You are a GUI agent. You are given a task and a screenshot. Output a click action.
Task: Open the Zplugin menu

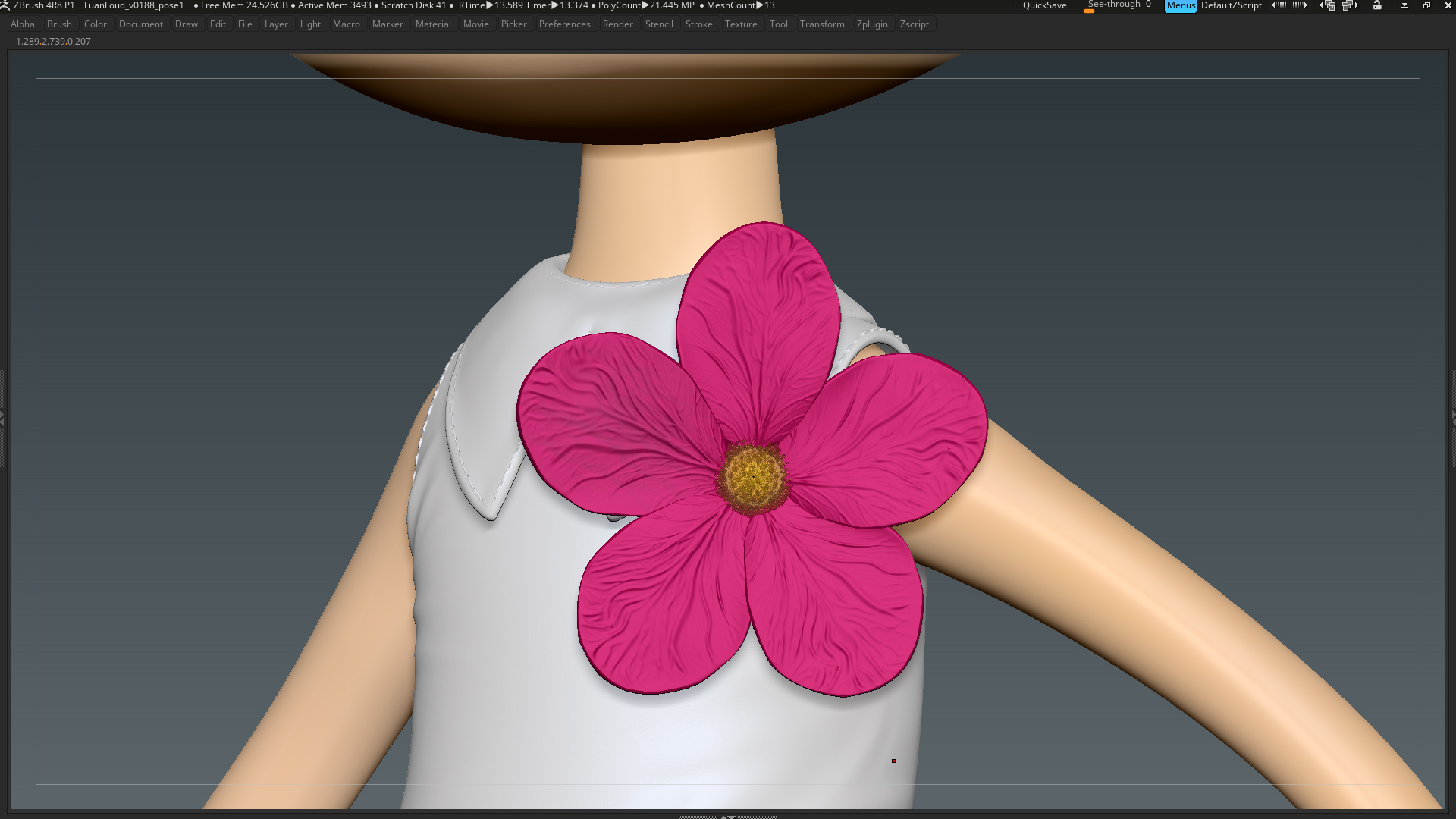(x=872, y=24)
